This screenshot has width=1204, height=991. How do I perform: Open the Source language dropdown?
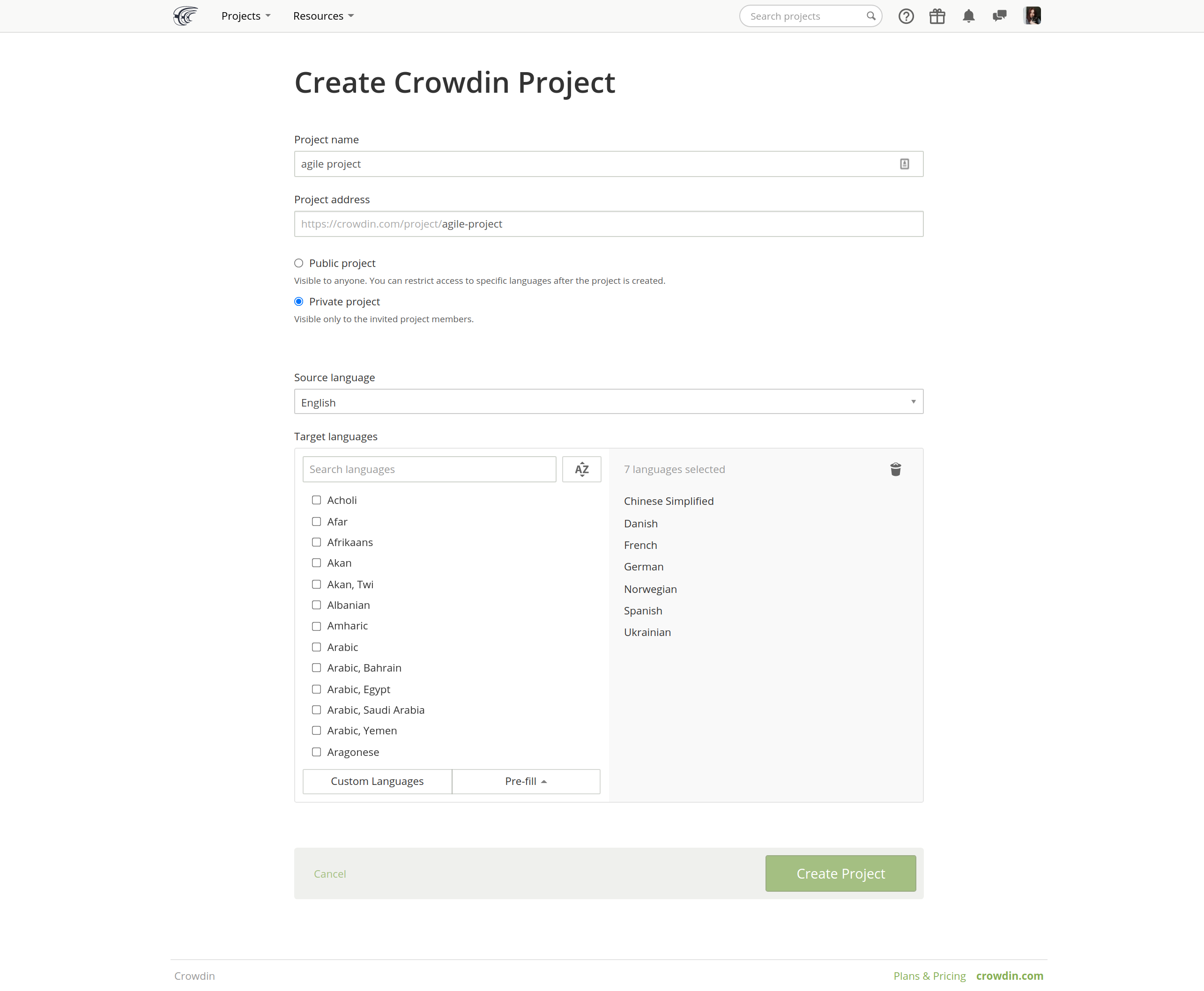[608, 401]
